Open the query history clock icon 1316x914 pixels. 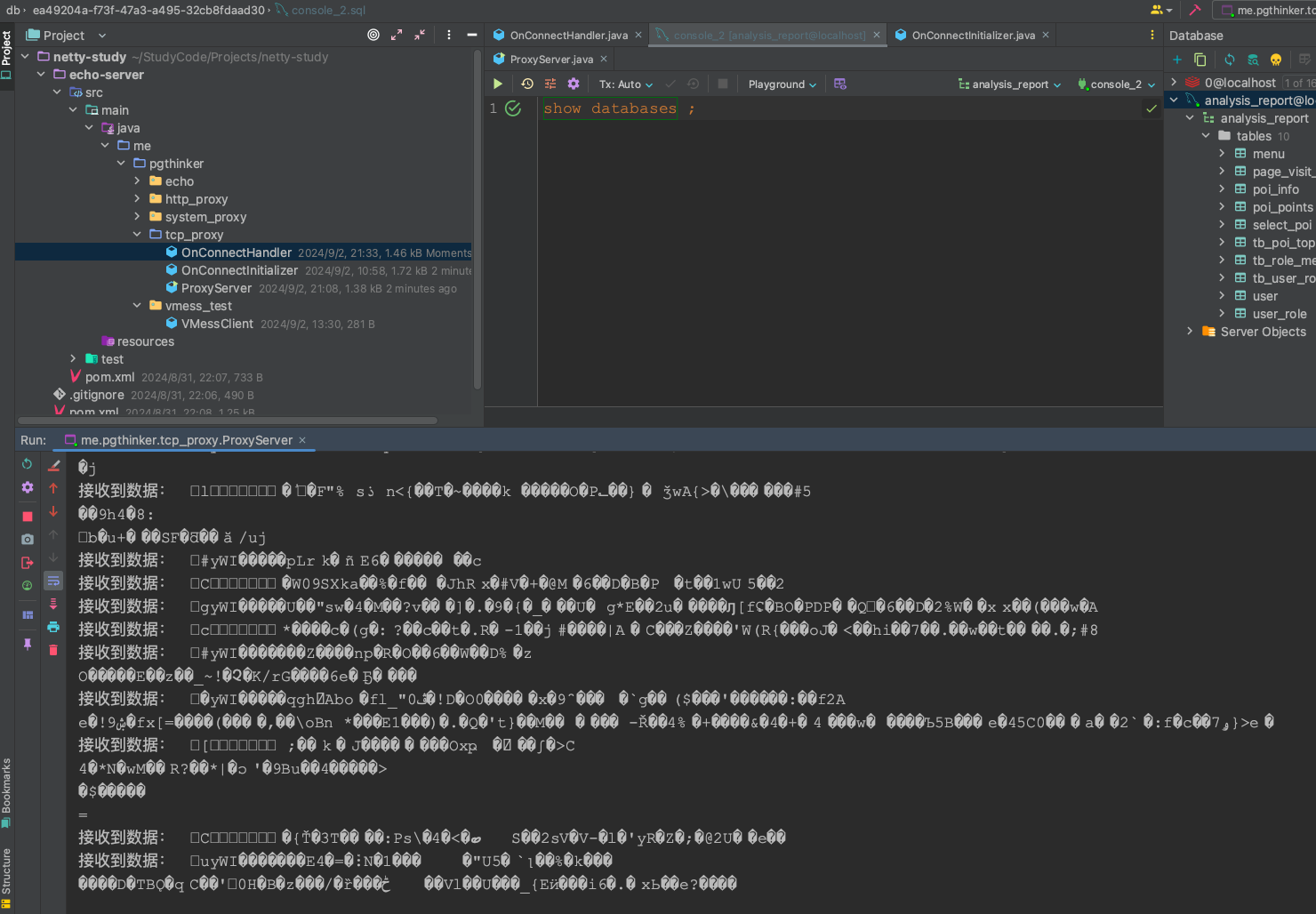click(527, 84)
